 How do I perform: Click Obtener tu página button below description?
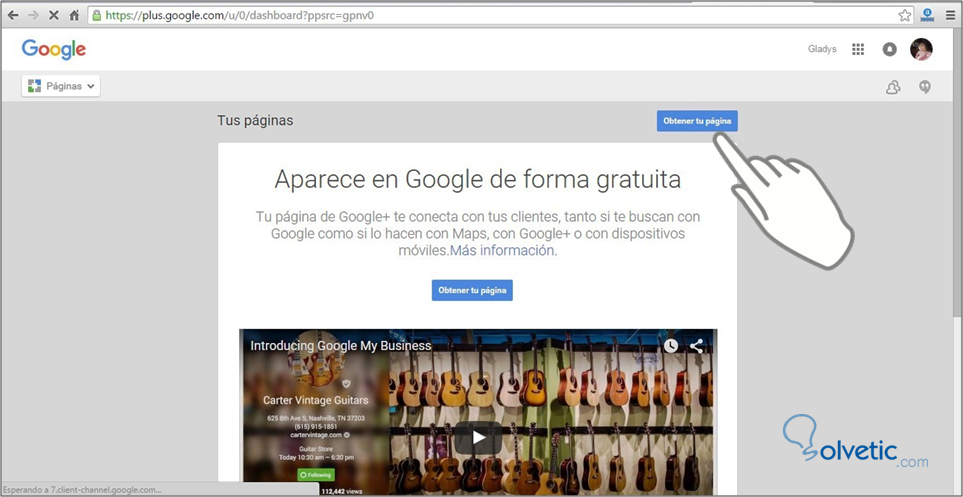click(472, 291)
